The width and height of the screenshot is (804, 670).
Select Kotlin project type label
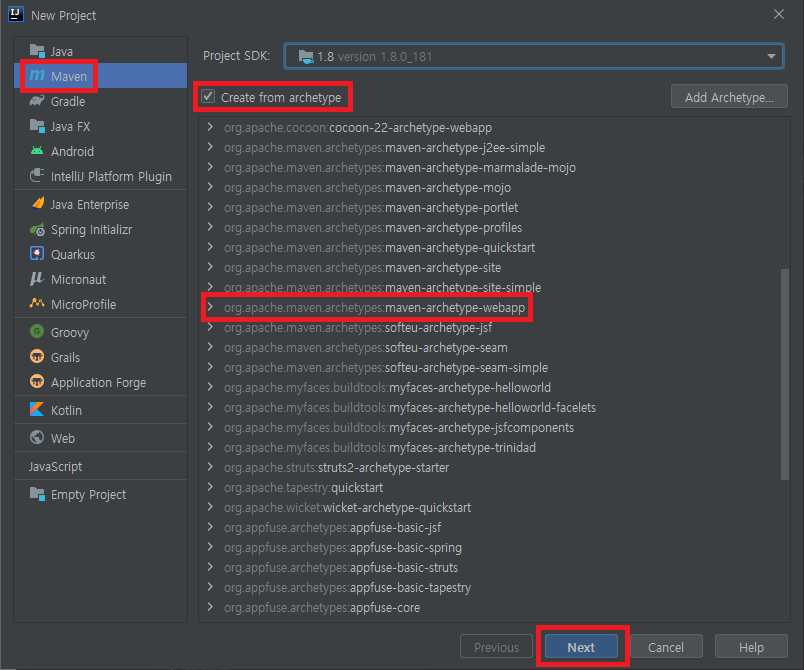[66, 410]
